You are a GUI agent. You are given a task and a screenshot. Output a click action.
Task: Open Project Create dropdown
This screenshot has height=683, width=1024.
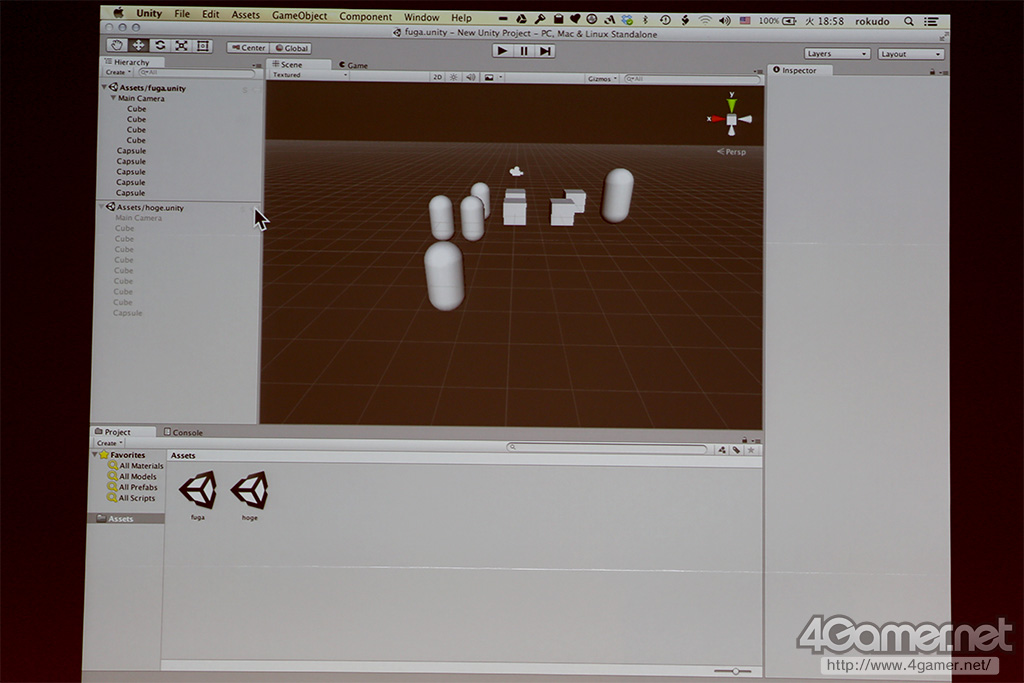[x=110, y=443]
